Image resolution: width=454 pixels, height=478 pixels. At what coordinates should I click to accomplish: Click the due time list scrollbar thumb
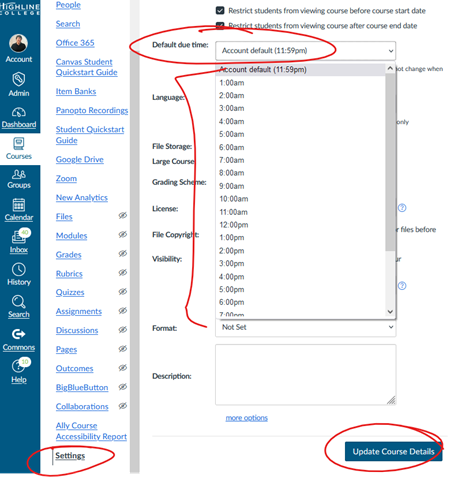click(390, 162)
